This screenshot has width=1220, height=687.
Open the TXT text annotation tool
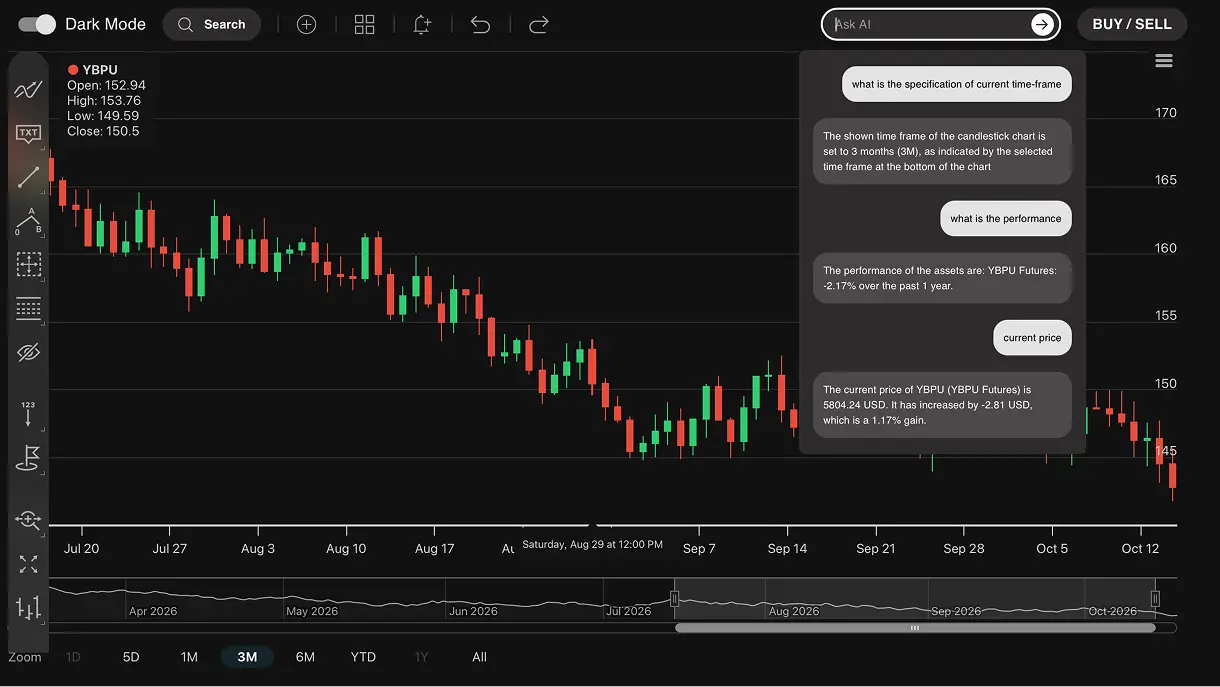pyautogui.click(x=28, y=133)
